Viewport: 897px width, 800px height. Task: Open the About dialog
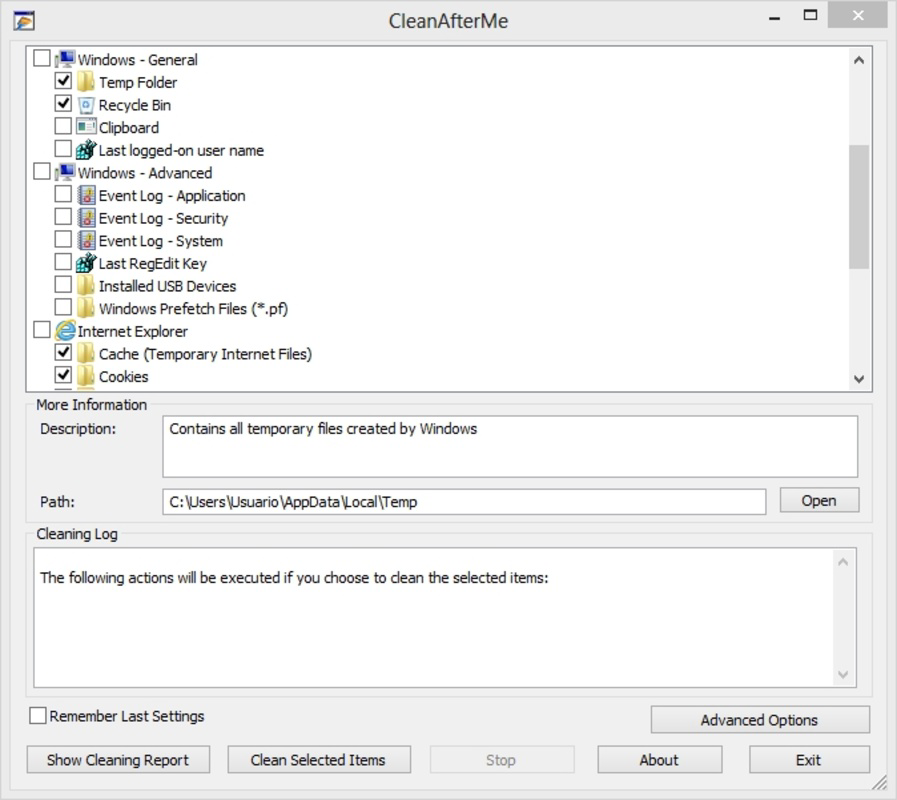click(660, 760)
